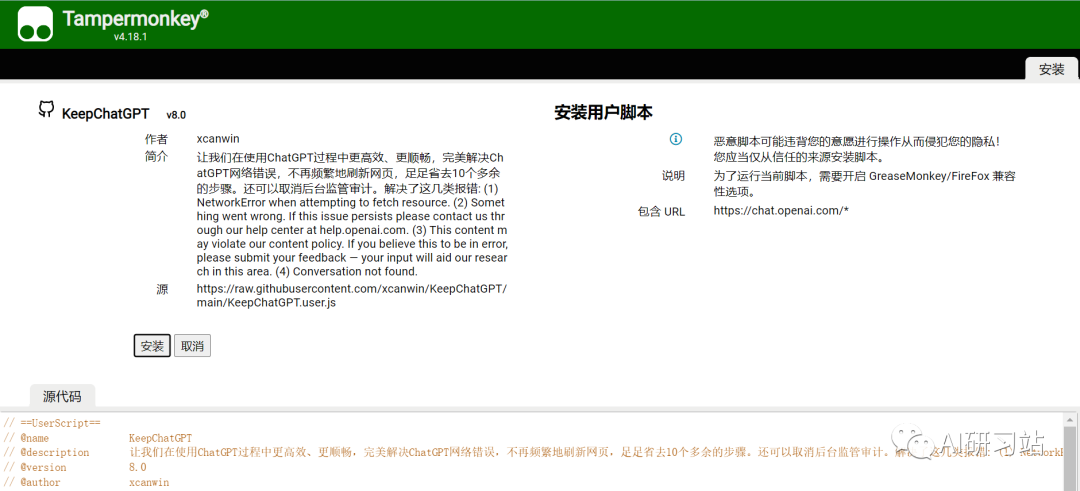
Task: Click the 包含 URL label
Action: point(661,211)
